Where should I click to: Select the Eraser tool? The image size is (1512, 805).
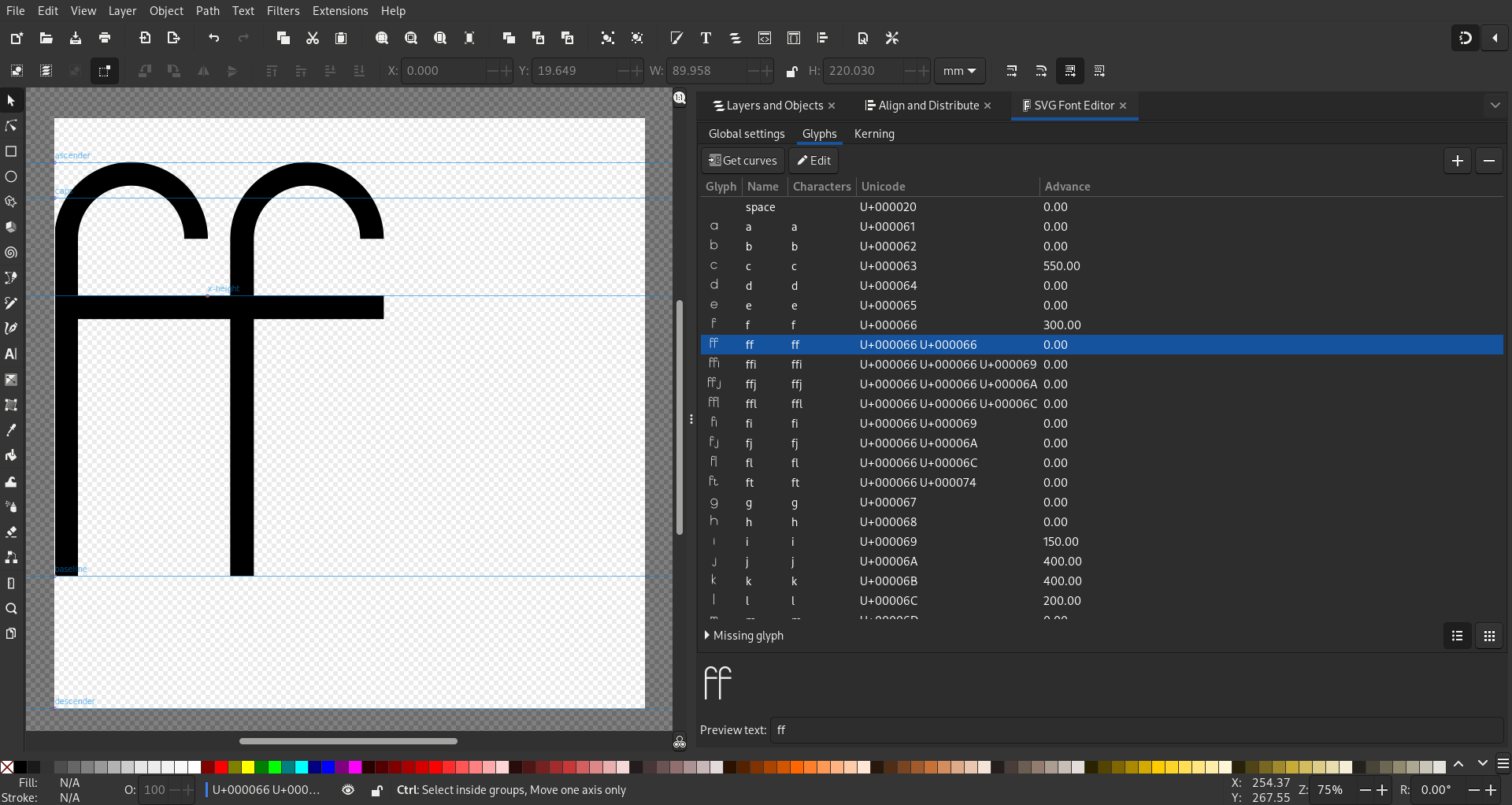coord(11,532)
